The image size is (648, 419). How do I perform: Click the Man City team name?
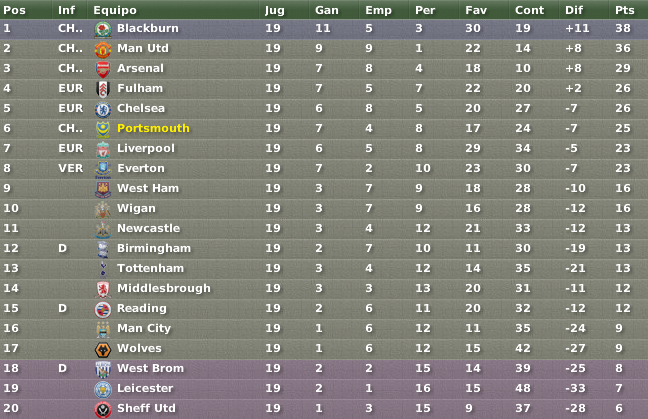point(143,328)
